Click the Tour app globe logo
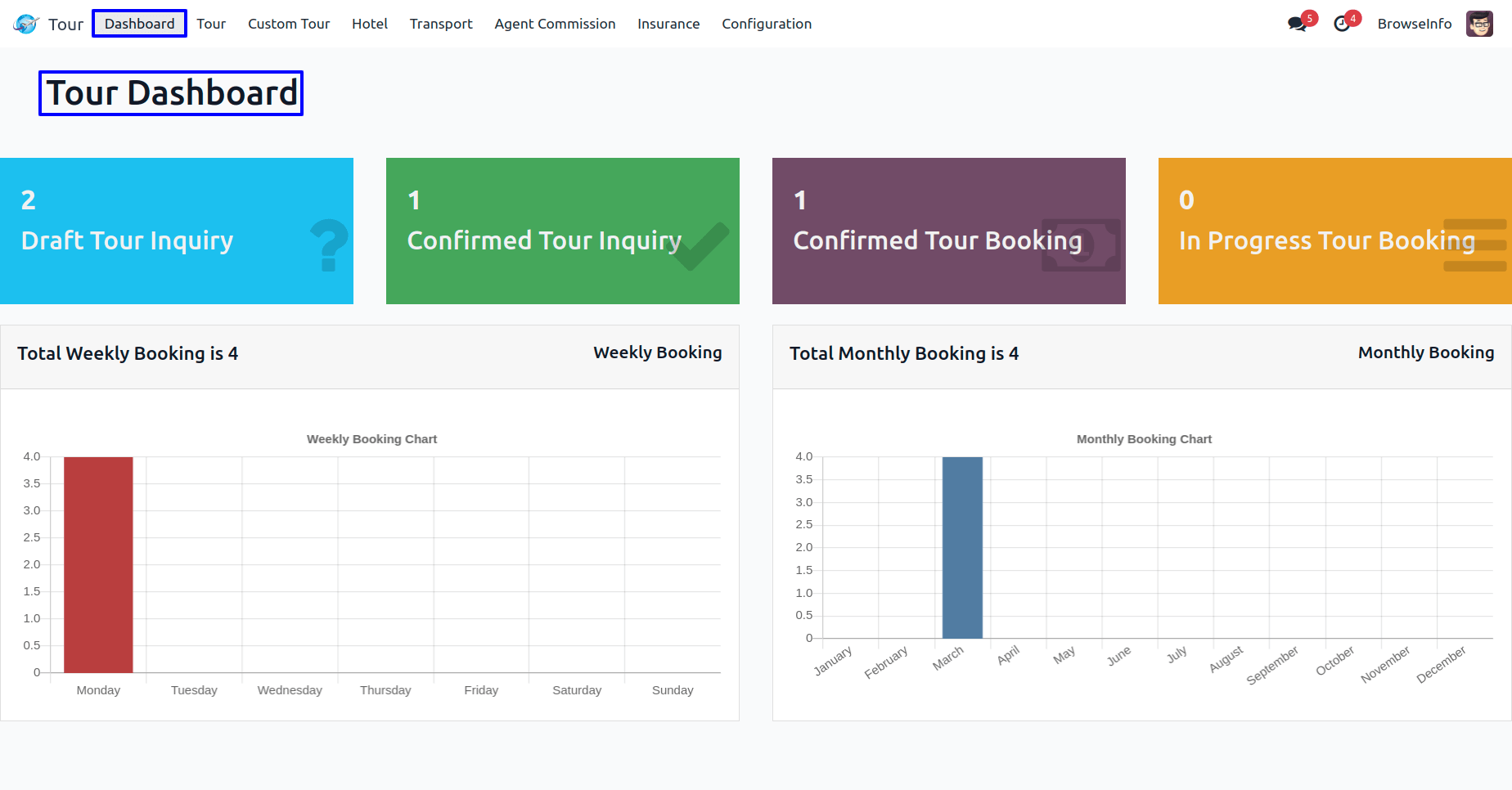This screenshot has width=1512, height=790. (25, 23)
